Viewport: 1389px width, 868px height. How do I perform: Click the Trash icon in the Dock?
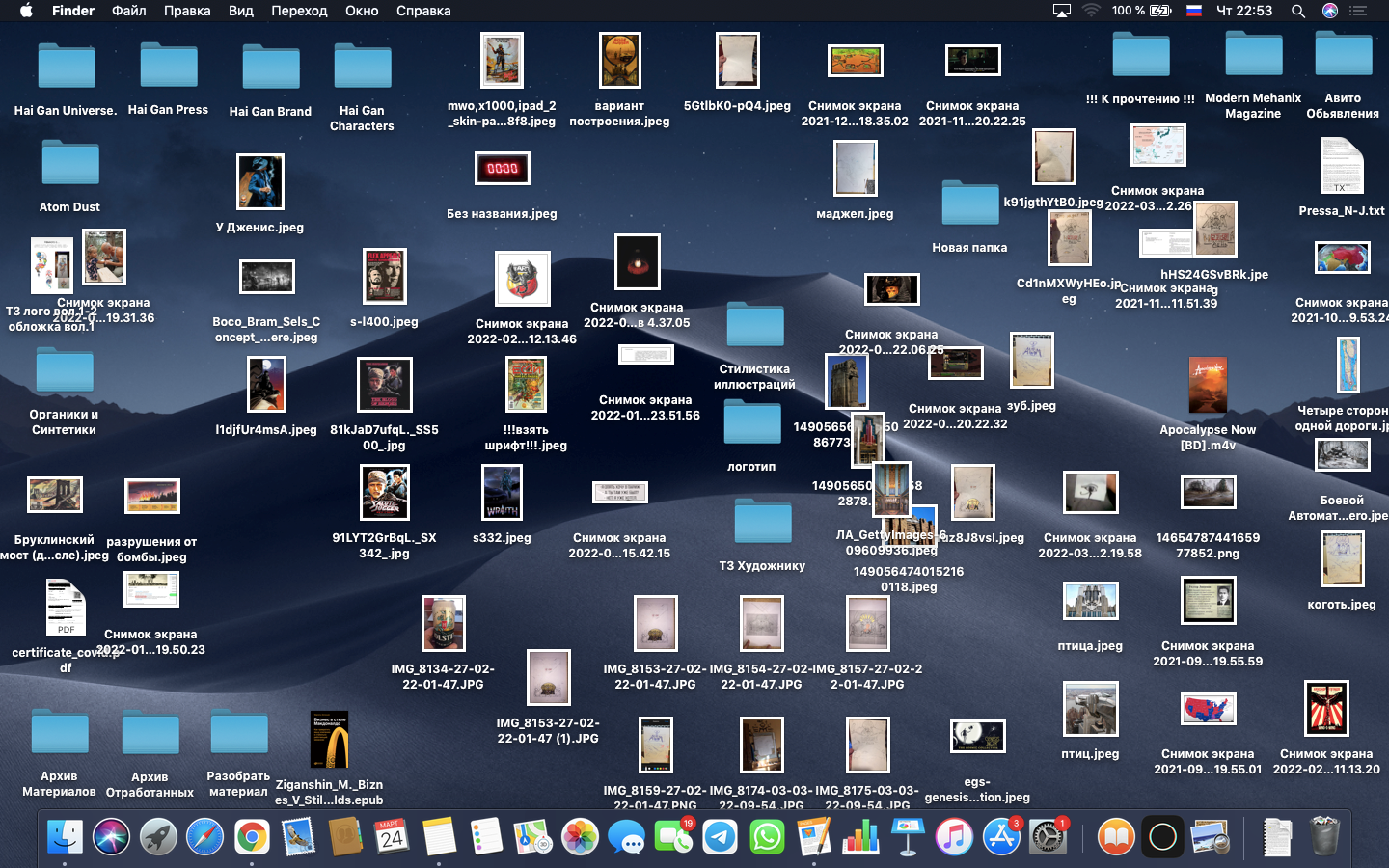click(1324, 837)
